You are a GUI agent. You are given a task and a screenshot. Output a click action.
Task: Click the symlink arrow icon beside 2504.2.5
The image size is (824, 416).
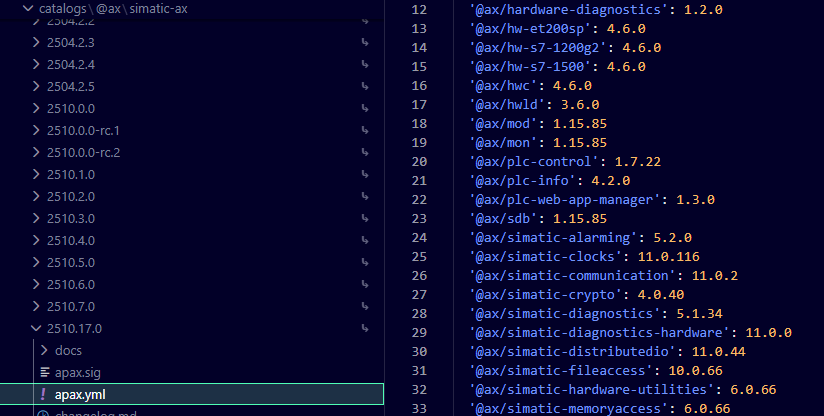364,87
